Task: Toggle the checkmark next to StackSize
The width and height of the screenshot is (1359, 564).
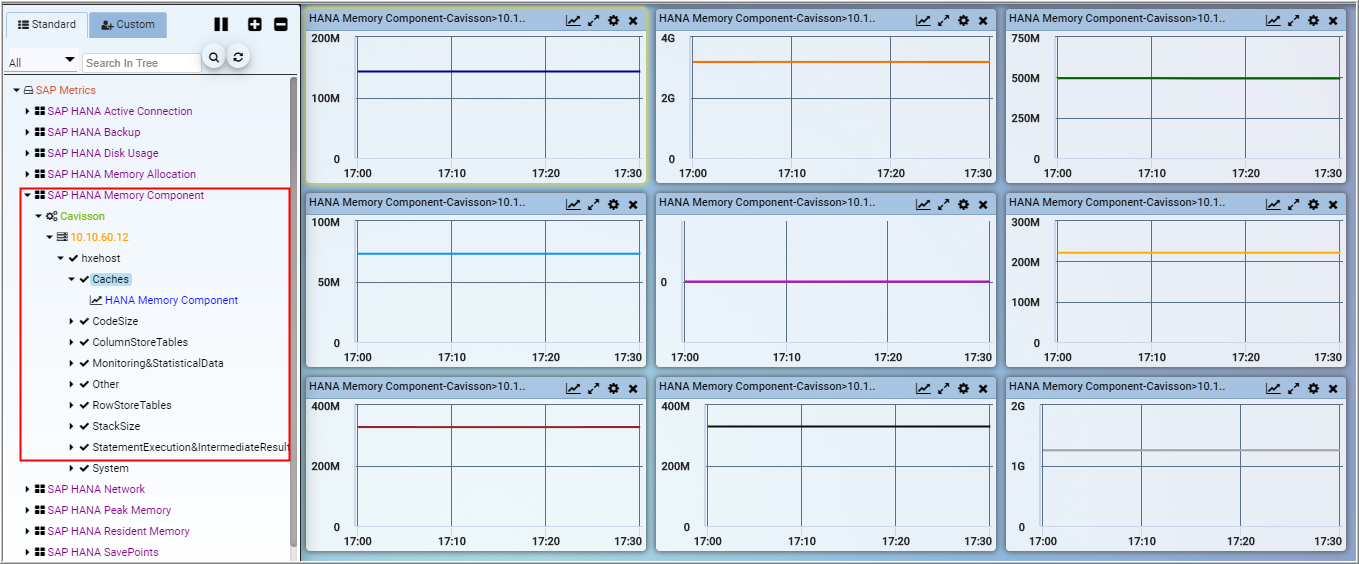Action: point(84,426)
